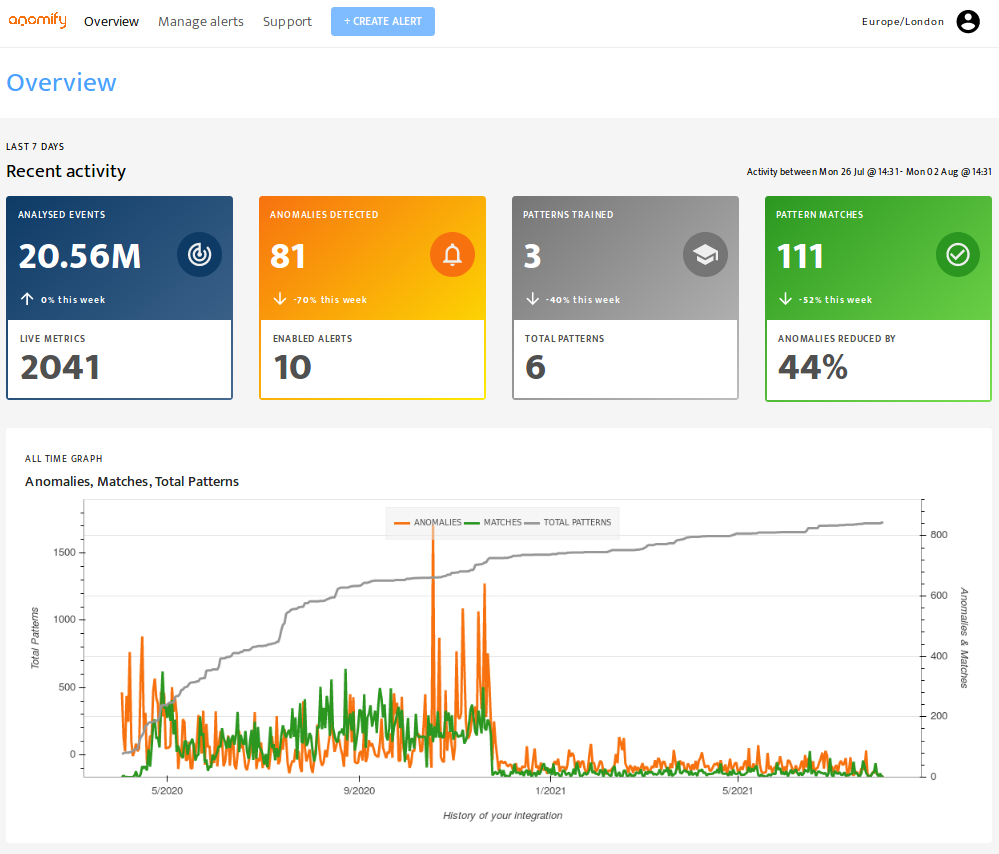The height and width of the screenshot is (854, 999).
Task: Click the down arrow beside -52% this week
Action: tap(786, 299)
